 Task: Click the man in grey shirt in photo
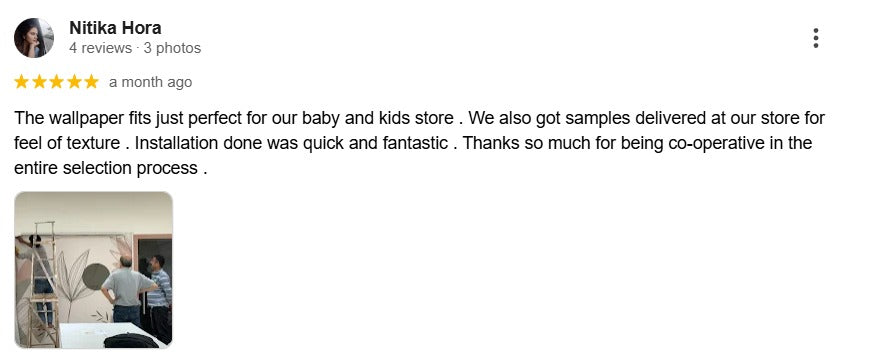pos(127,289)
